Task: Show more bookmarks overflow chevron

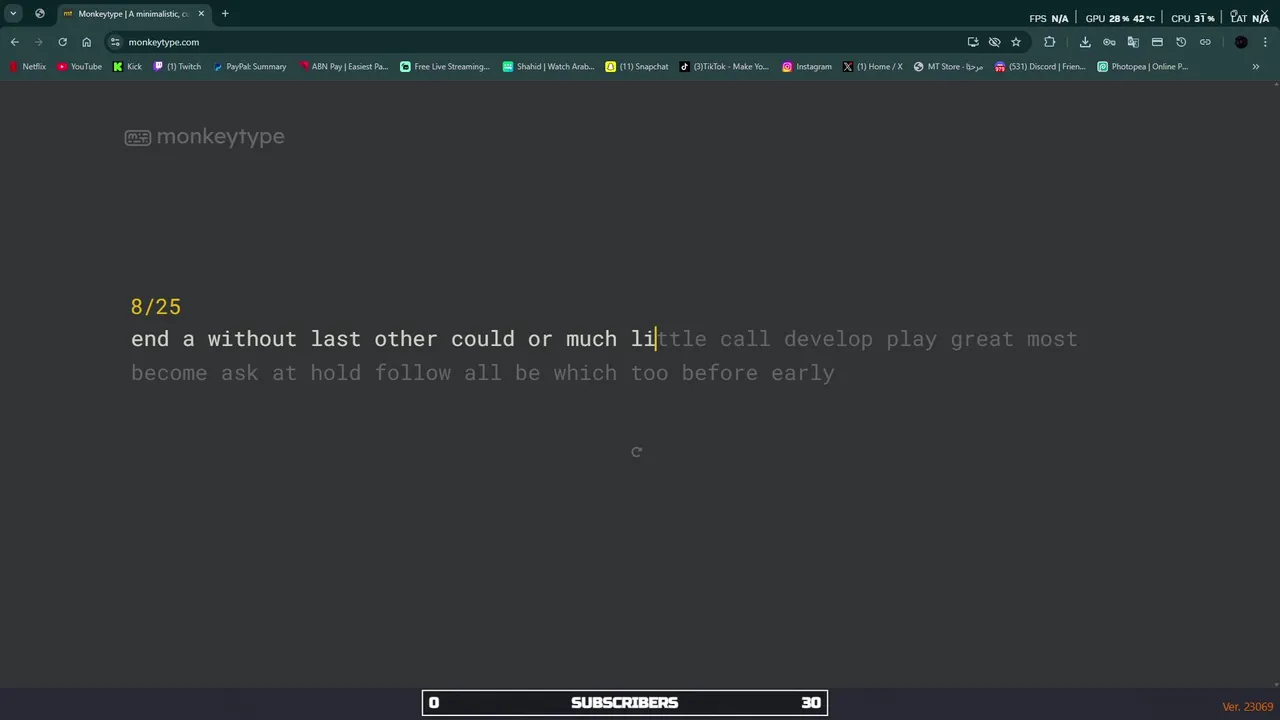Action: (x=1256, y=67)
